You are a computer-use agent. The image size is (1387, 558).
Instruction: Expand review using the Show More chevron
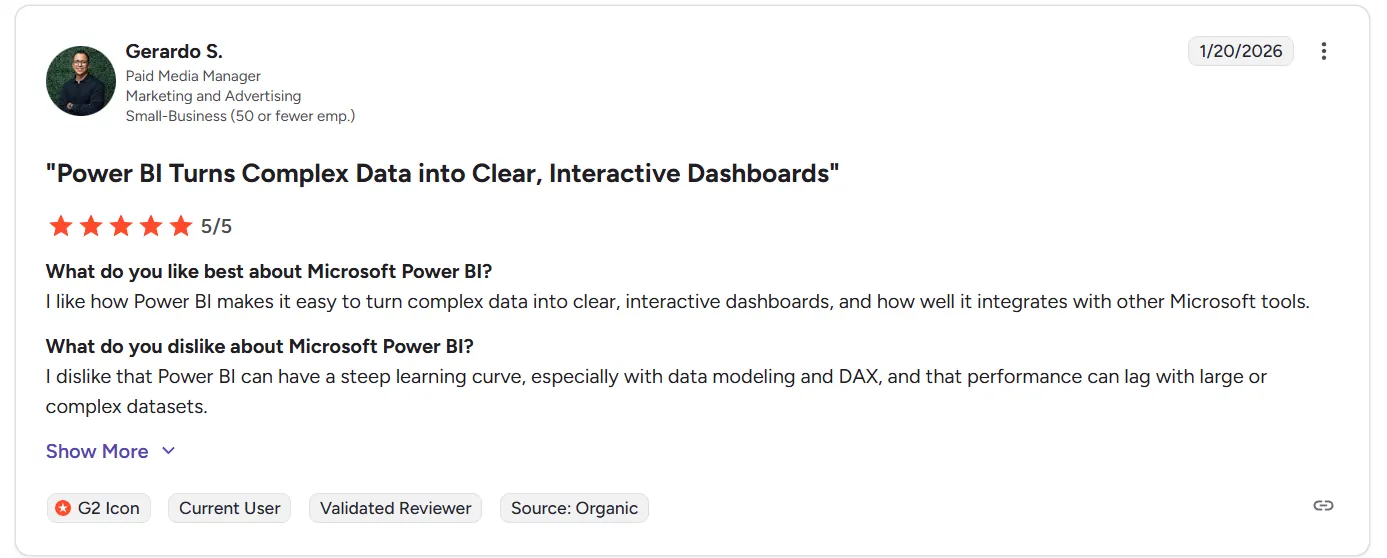pyautogui.click(x=169, y=451)
